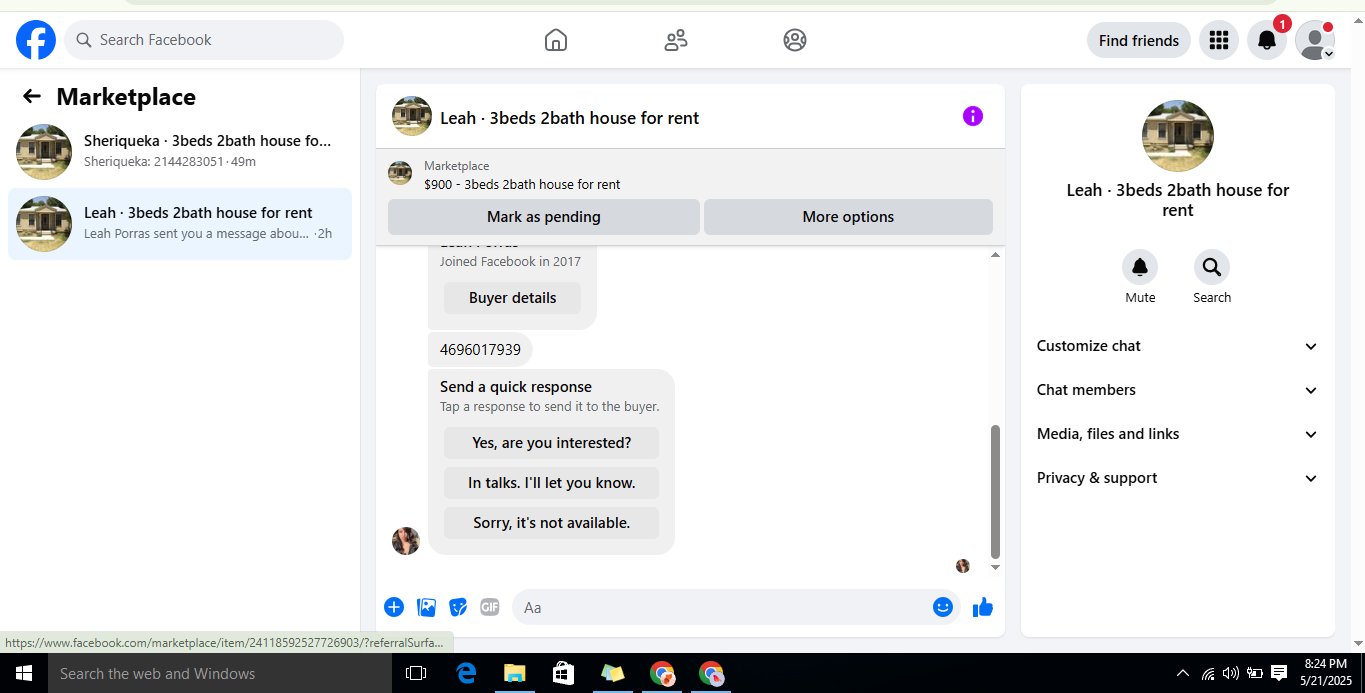
Task: Open the notifications bell
Action: (x=1266, y=40)
